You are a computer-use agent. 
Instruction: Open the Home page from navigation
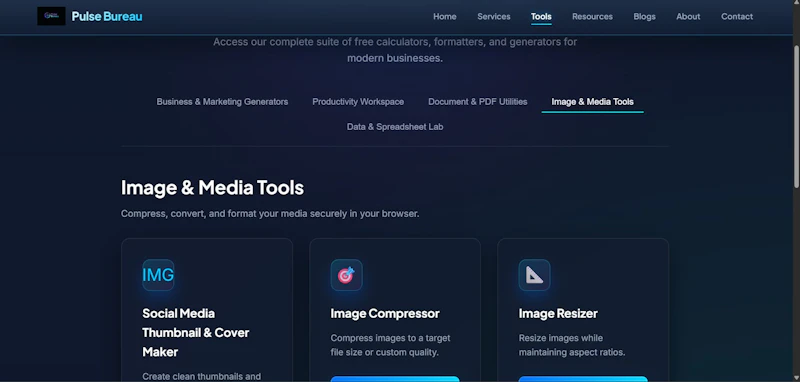click(445, 16)
